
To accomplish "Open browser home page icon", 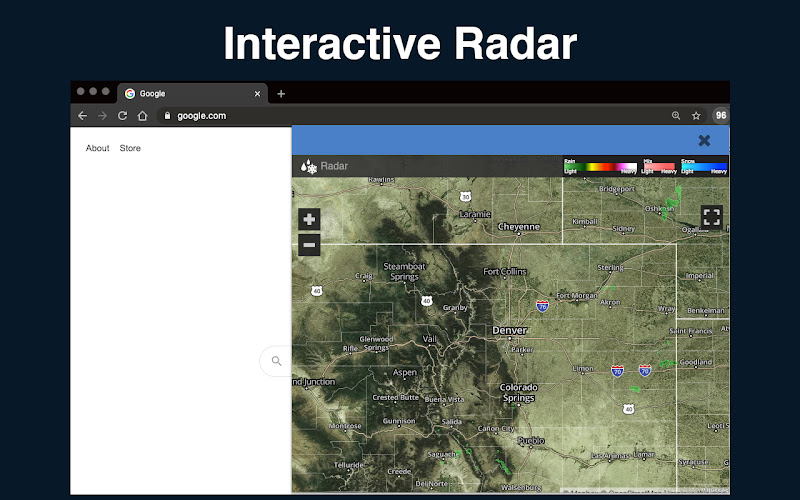I will point(142,116).
